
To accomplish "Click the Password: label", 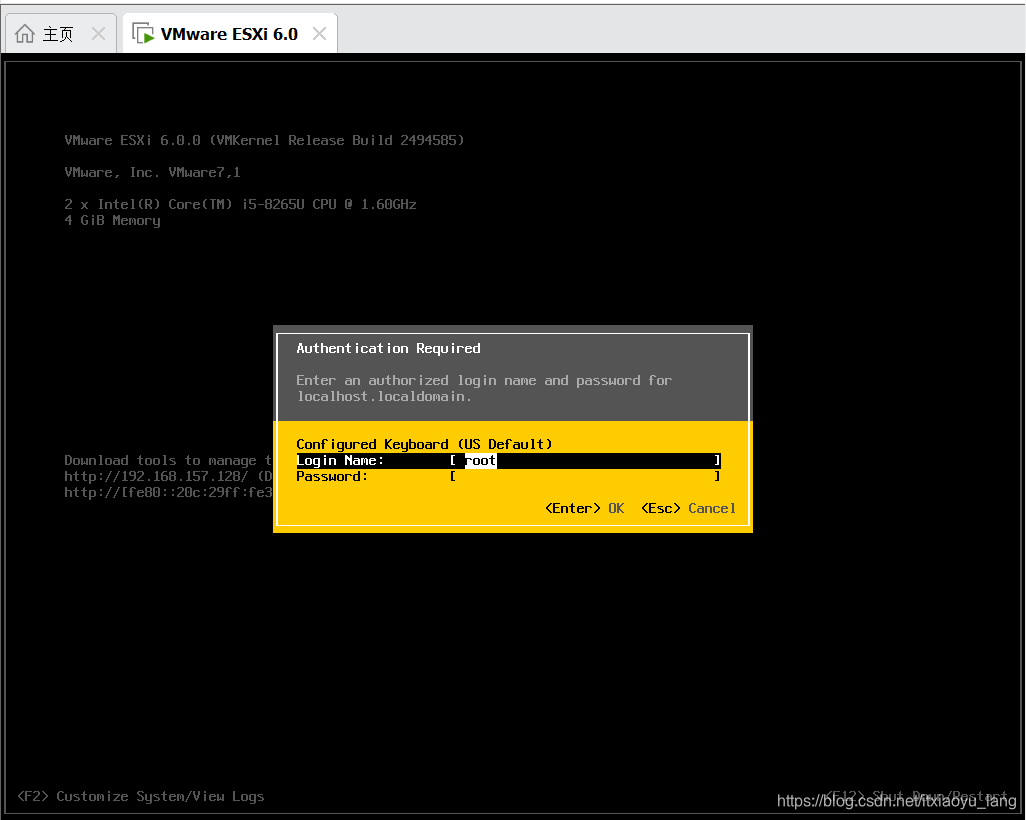I will point(332,476).
